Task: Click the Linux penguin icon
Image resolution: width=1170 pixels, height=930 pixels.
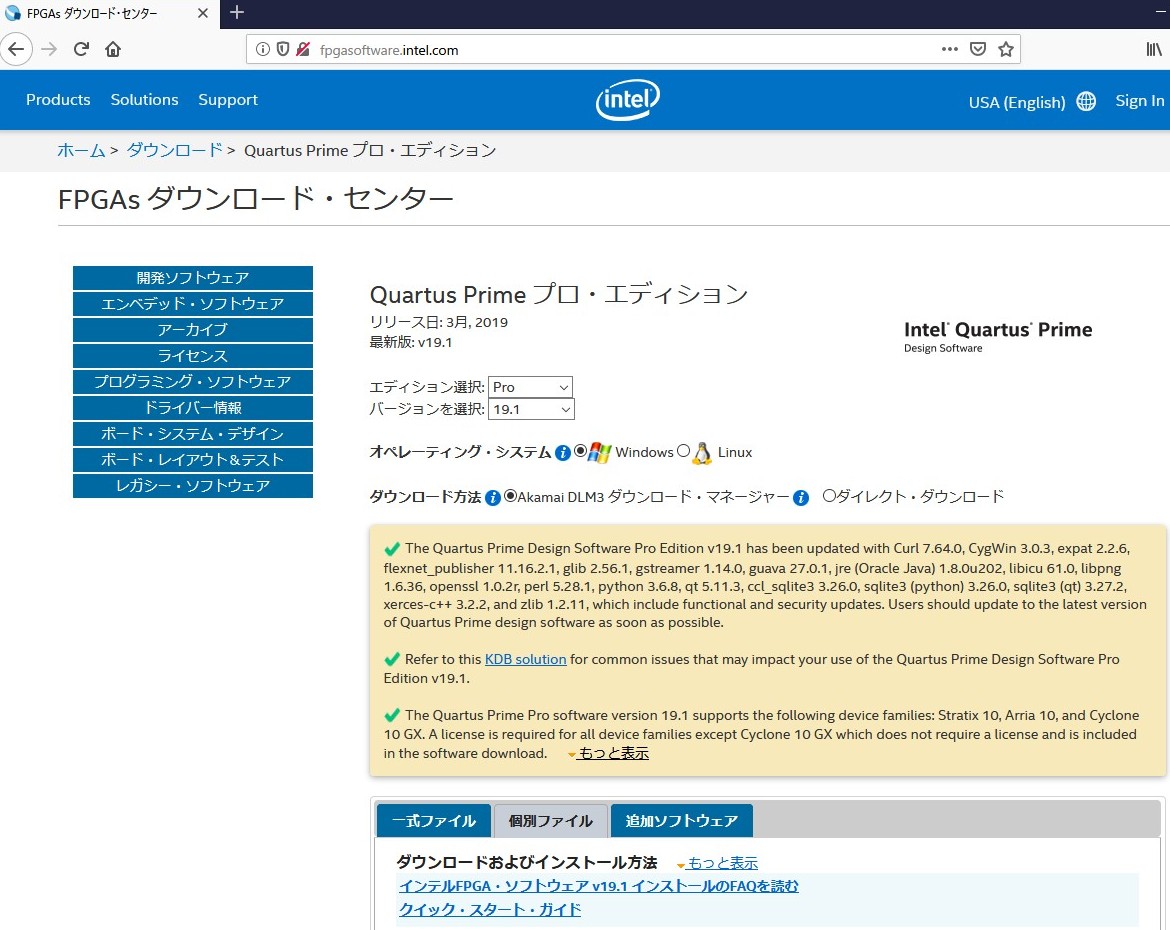Action: (x=702, y=453)
